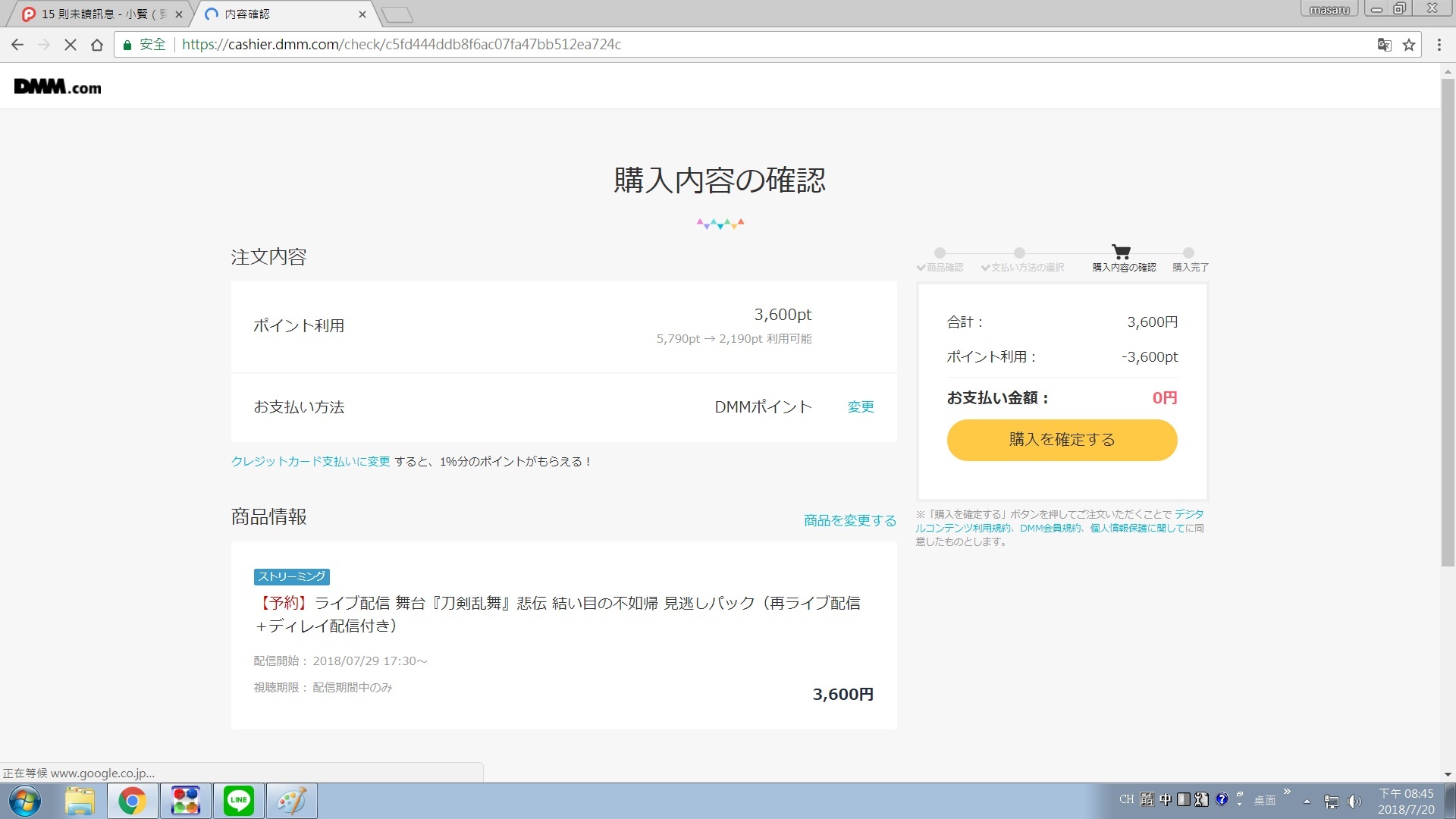The height and width of the screenshot is (819, 1456).
Task: Click the 3,600pt points value
Action: 783,315
